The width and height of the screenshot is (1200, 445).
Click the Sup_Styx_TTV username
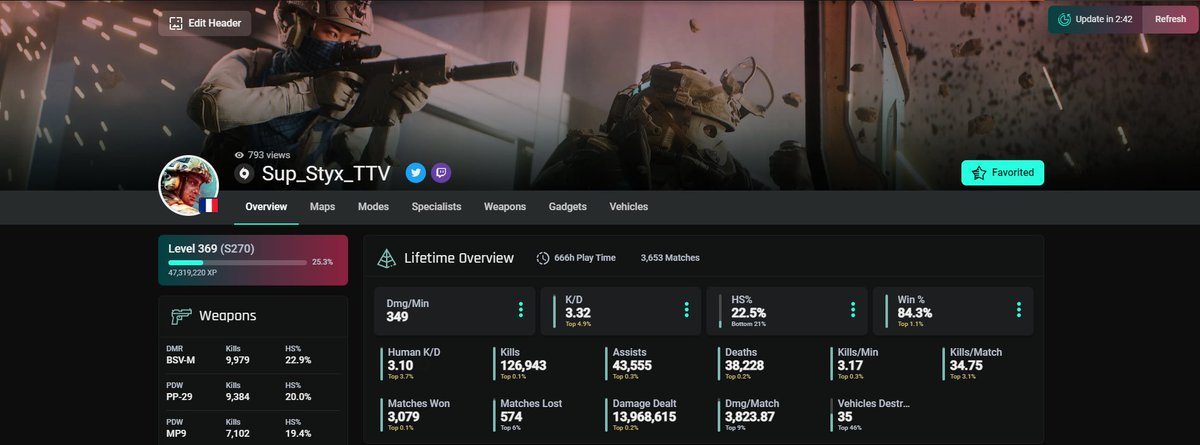(326, 174)
